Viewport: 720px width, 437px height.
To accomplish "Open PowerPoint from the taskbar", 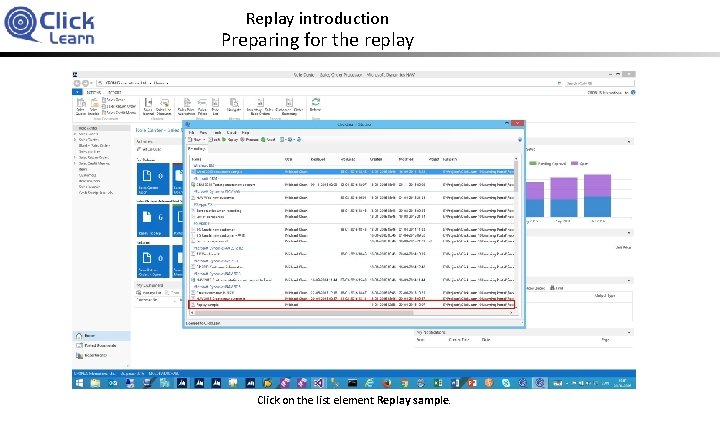I will (x=472, y=382).
